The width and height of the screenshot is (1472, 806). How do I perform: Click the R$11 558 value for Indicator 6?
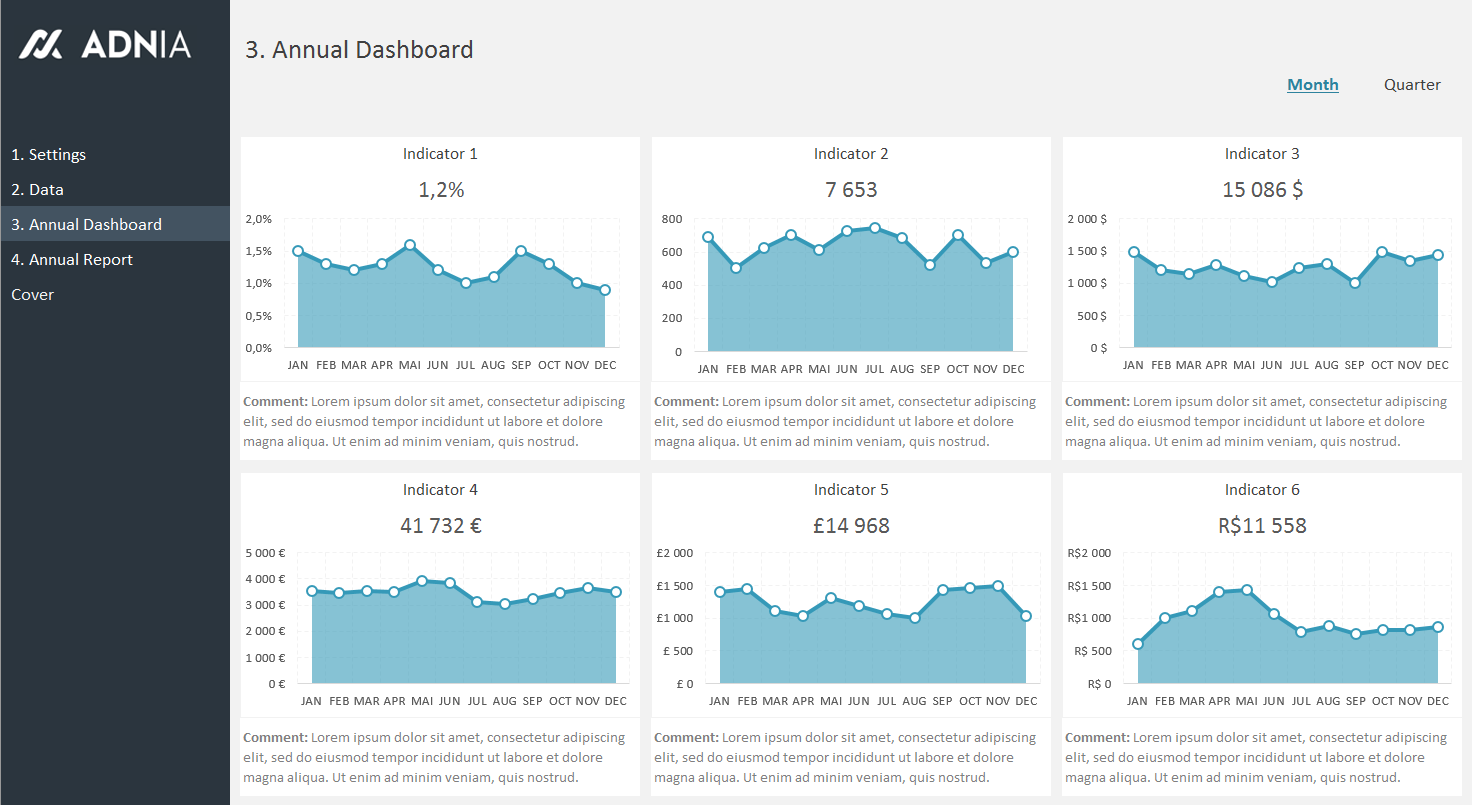coord(1262,526)
